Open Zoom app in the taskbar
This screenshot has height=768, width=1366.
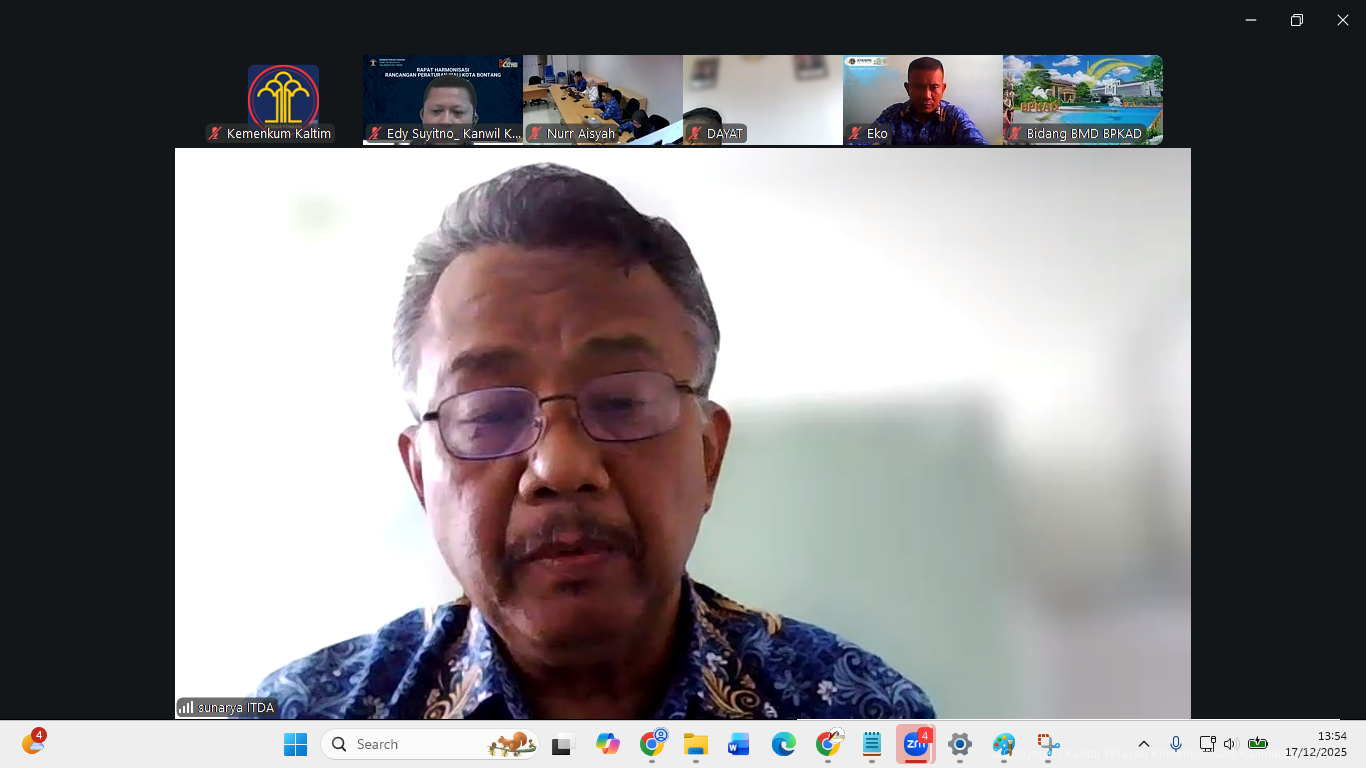pyautogui.click(x=915, y=744)
